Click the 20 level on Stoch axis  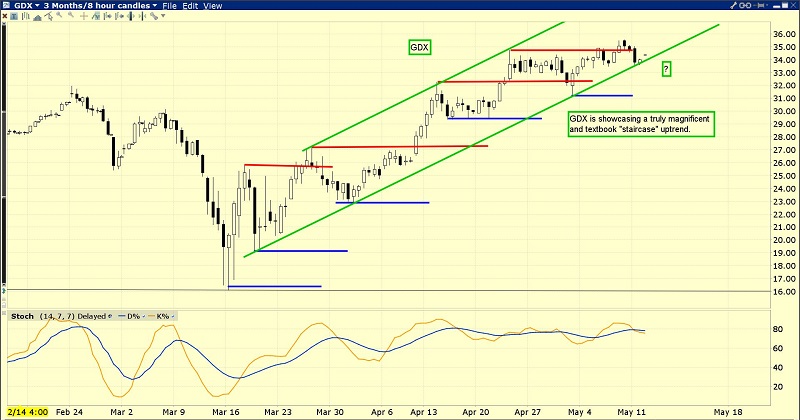(778, 387)
